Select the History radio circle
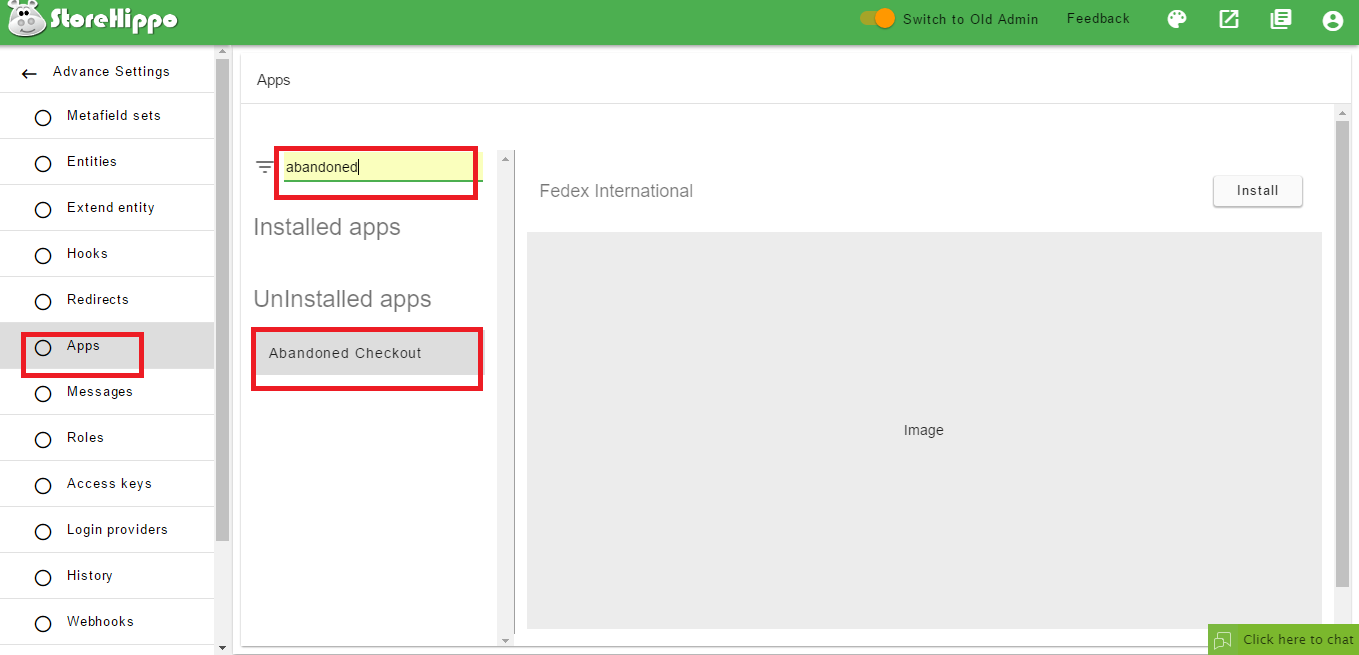 [43, 578]
